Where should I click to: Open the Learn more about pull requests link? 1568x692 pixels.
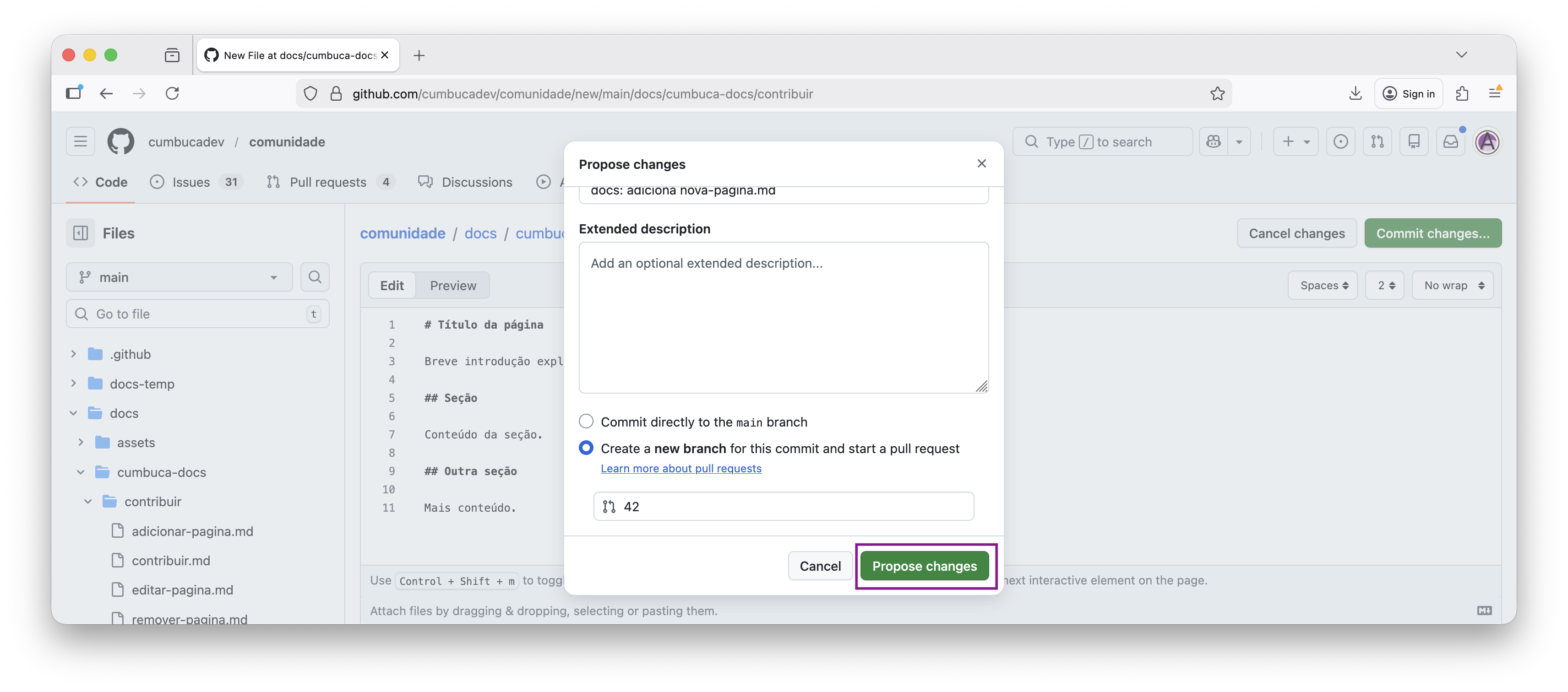coord(681,468)
